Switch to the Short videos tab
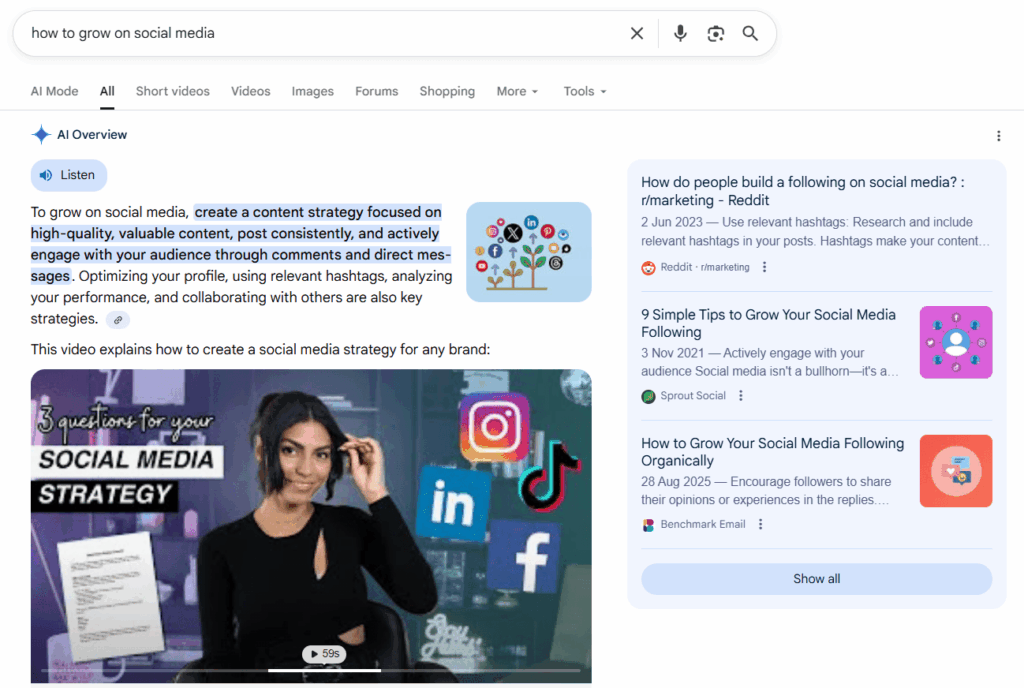The width and height of the screenshot is (1024, 688). click(172, 91)
